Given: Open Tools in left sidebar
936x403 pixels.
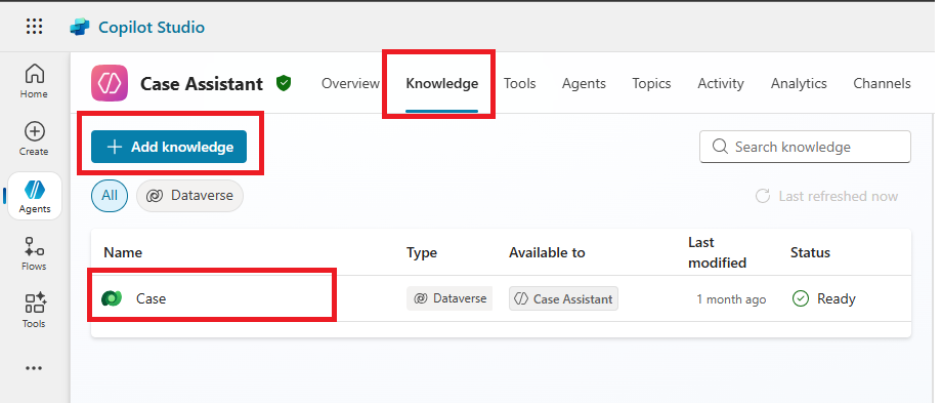Looking at the screenshot, I should pyautogui.click(x=34, y=310).
